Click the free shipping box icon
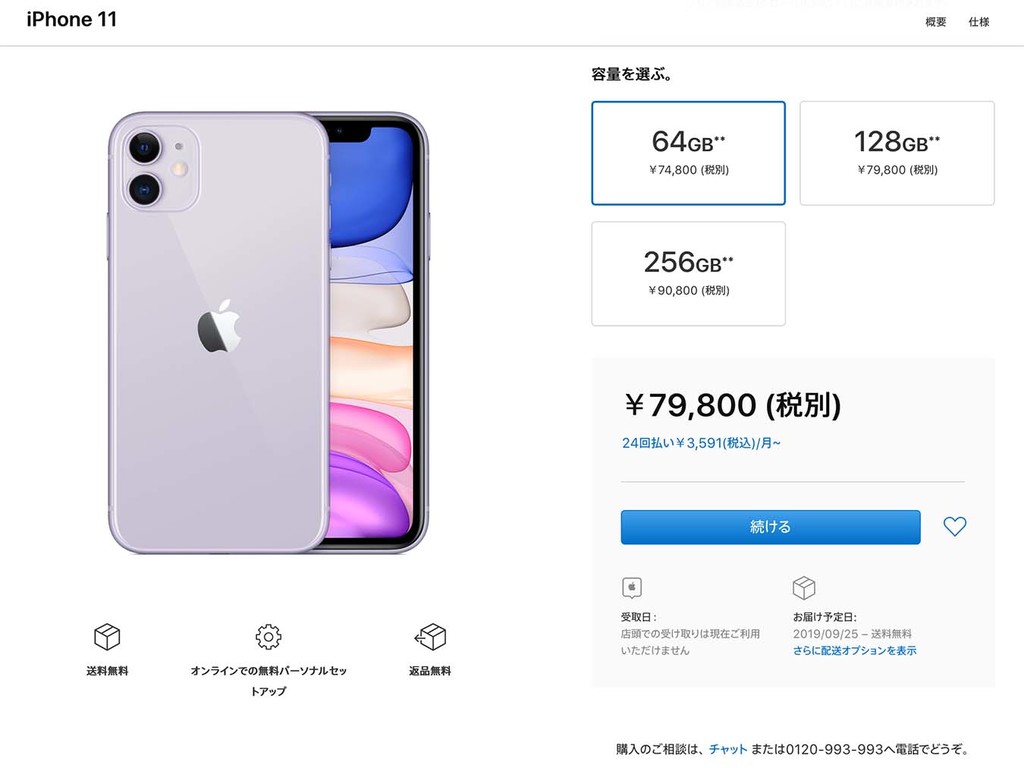The image size is (1024, 768). (x=107, y=636)
